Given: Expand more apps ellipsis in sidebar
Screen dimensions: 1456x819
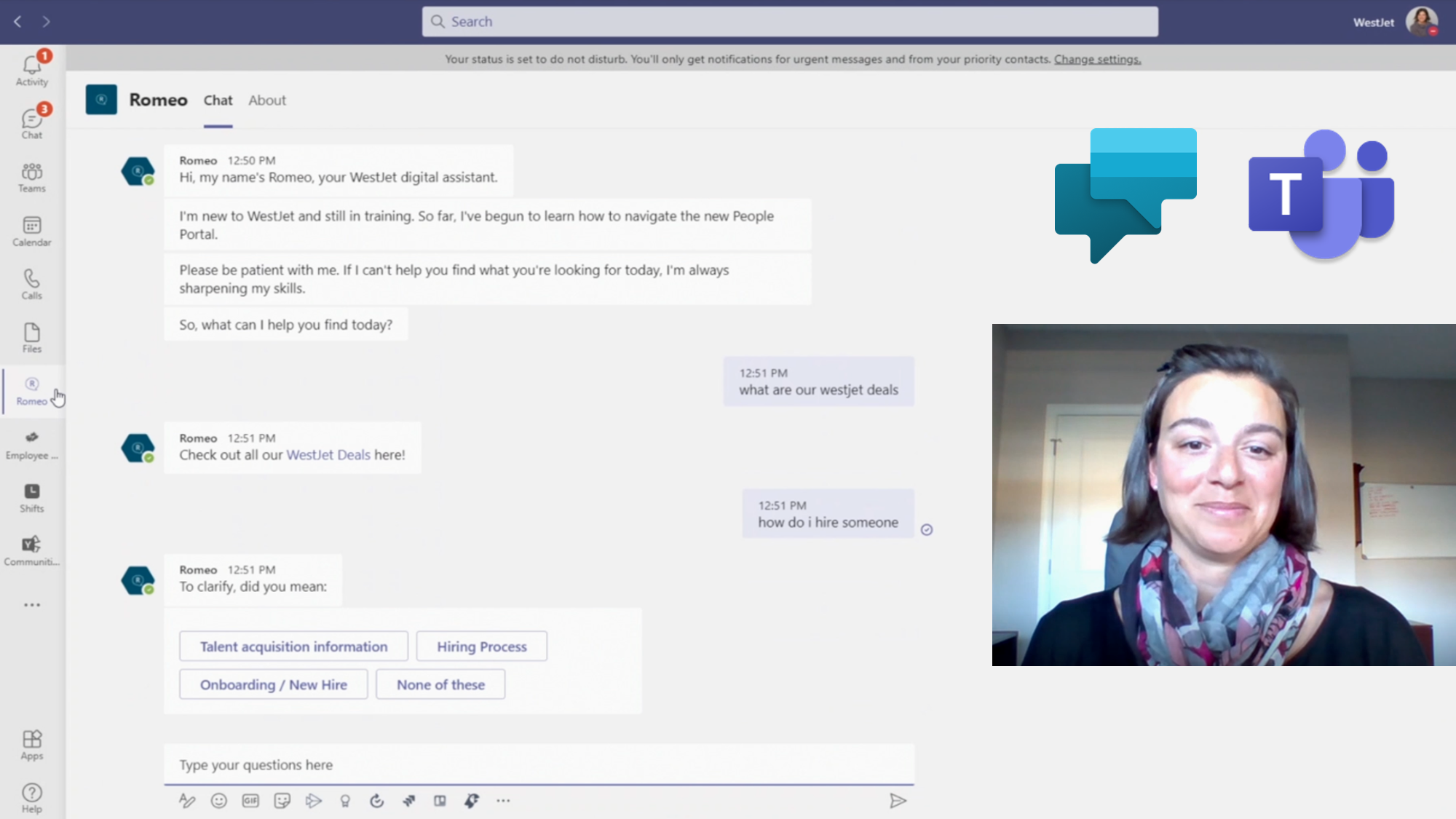Looking at the screenshot, I should click(x=32, y=605).
